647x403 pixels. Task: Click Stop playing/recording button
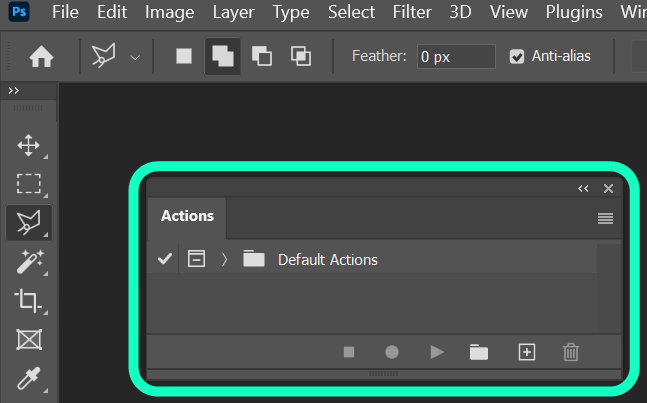tap(349, 352)
